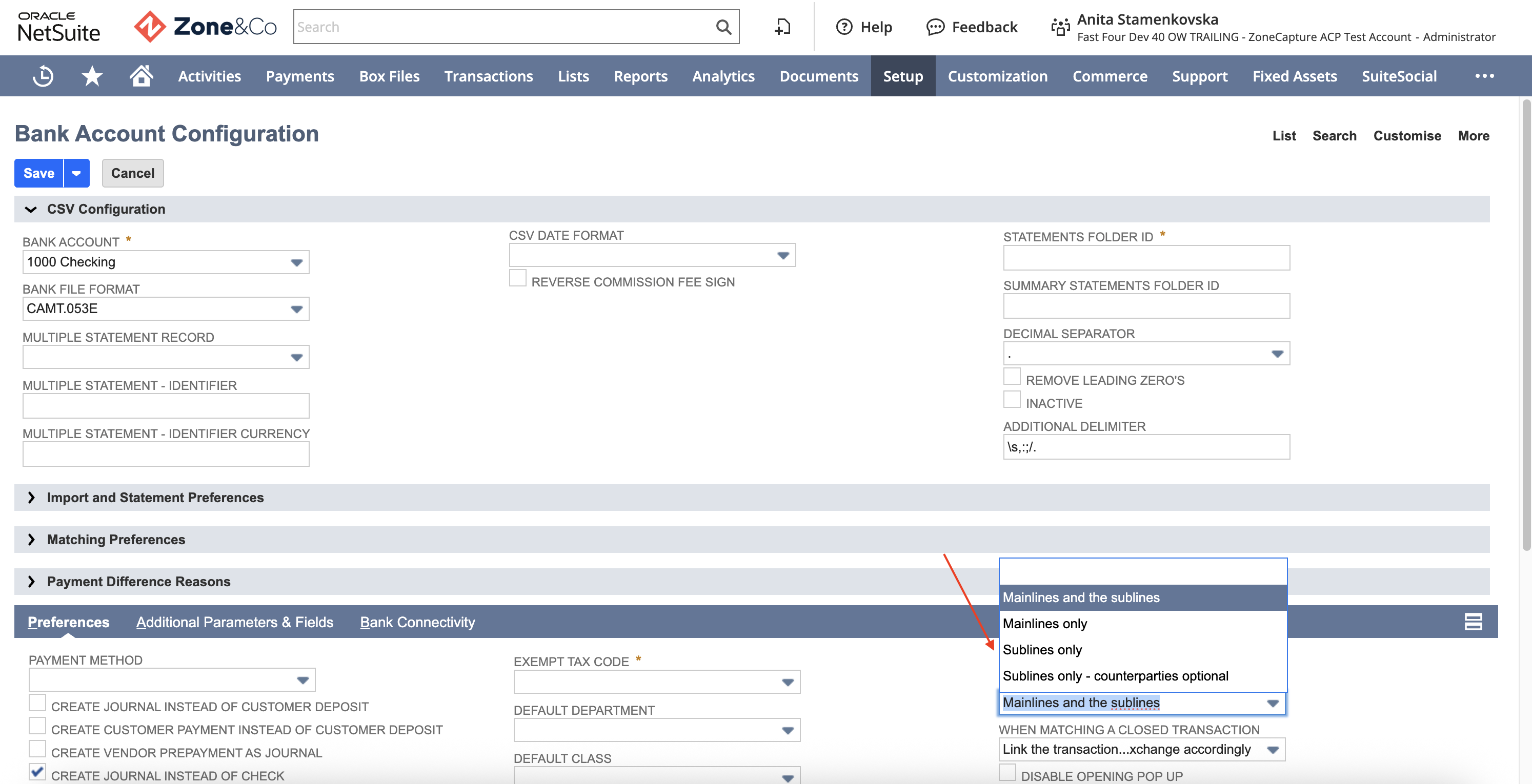Open the Feedback speech bubble icon
Image resolution: width=1532 pixels, height=784 pixels.
tap(935, 27)
